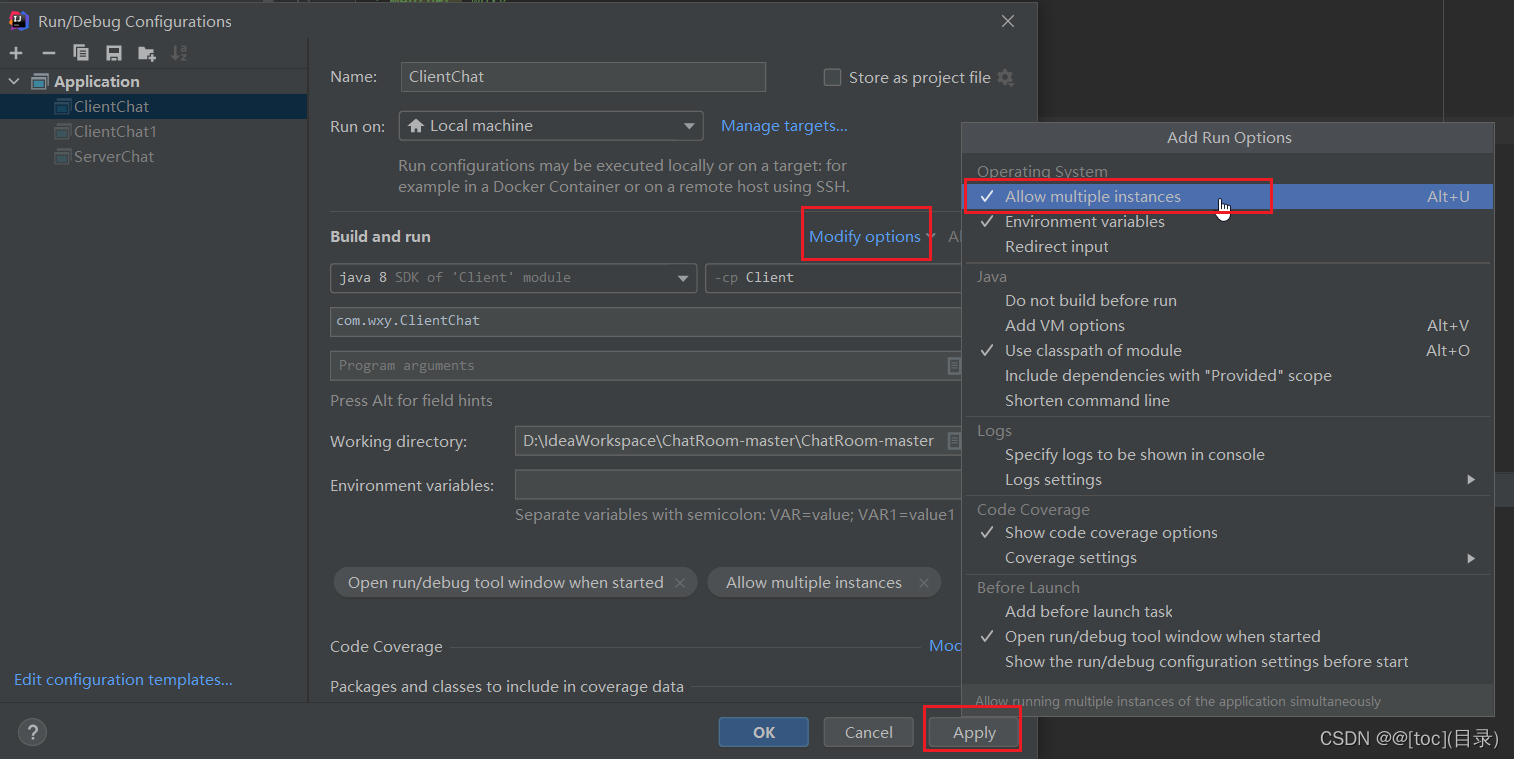This screenshot has width=1514, height=759.
Task: Select Add VM options
Action: [1228, 326]
